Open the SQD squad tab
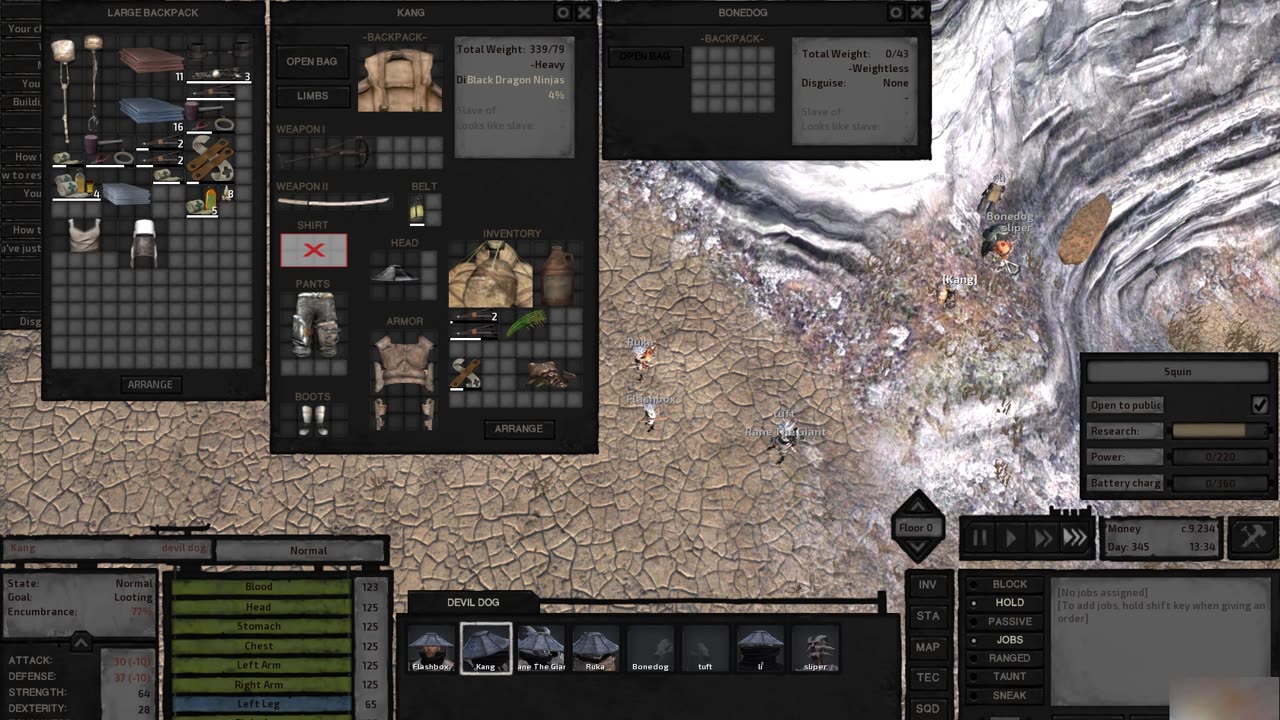The image size is (1280, 720). (928, 708)
